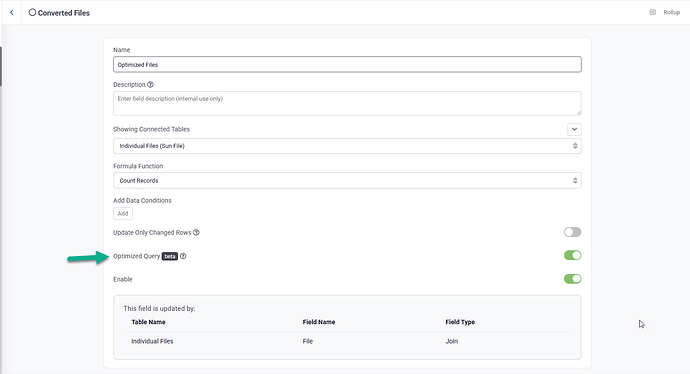
Task: Open the Count Records formula dropdown
Action: (347, 180)
